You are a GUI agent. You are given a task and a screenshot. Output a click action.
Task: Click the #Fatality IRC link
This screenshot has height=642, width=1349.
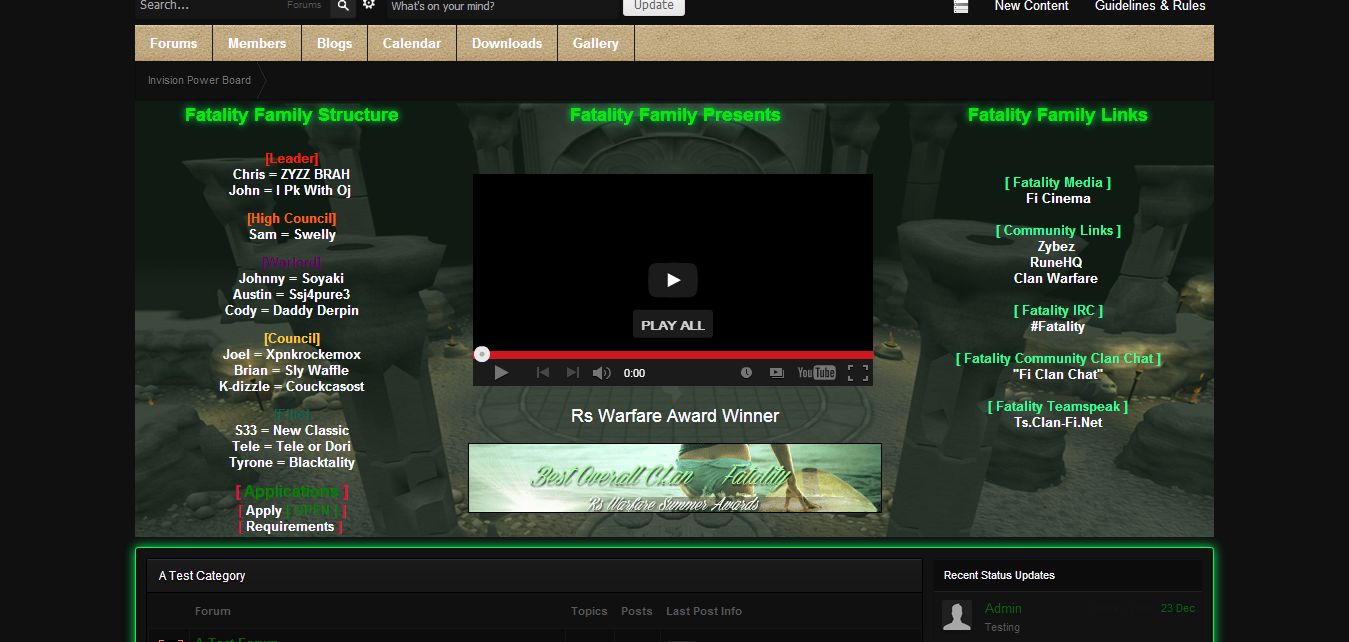click(x=1057, y=326)
